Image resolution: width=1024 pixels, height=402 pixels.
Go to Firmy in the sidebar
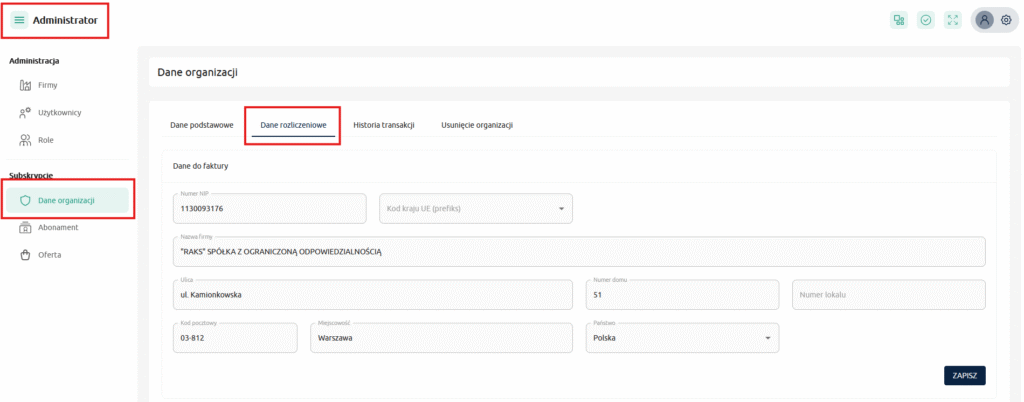(x=47, y=85)
